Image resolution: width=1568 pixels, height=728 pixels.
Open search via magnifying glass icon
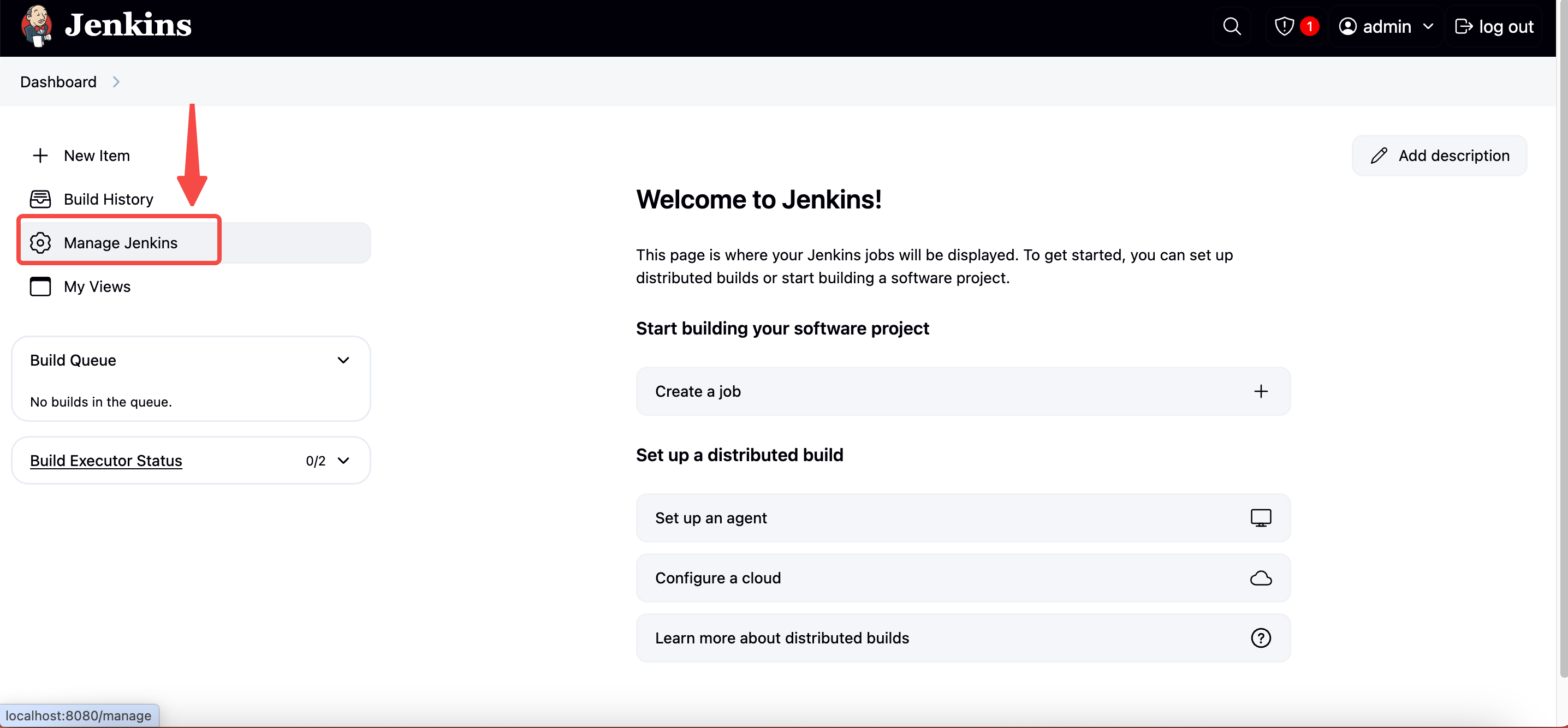click(1231, 26)
